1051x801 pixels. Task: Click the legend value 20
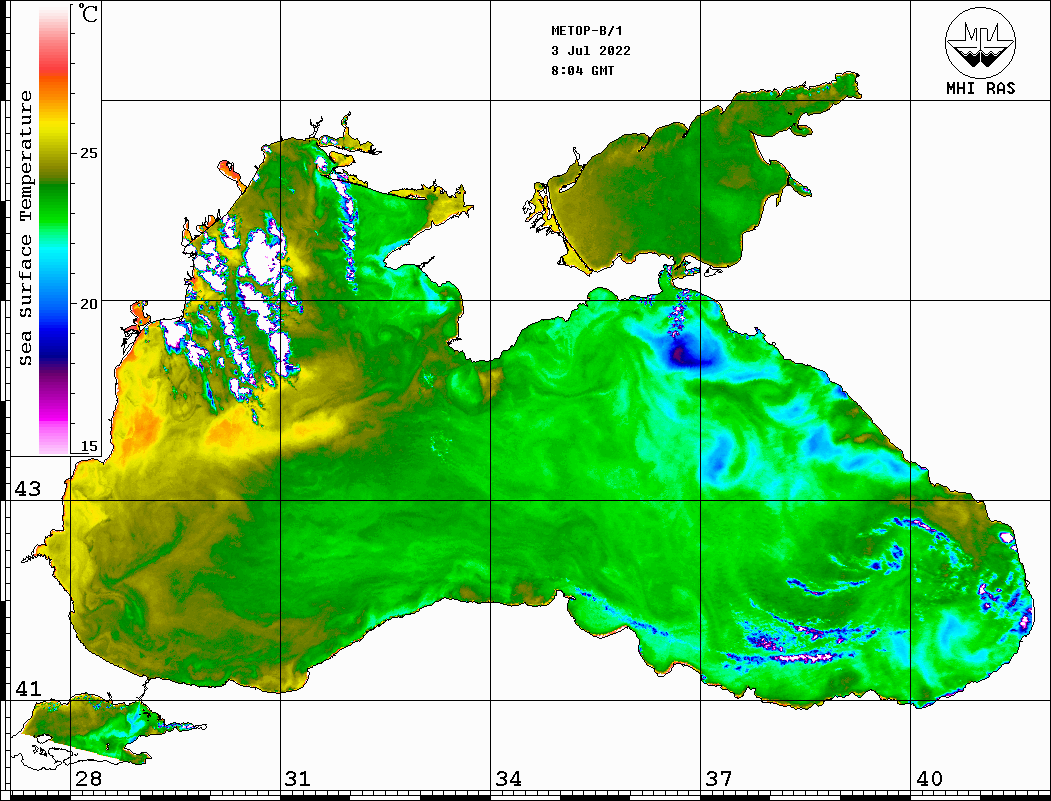(x=88, y=304)
